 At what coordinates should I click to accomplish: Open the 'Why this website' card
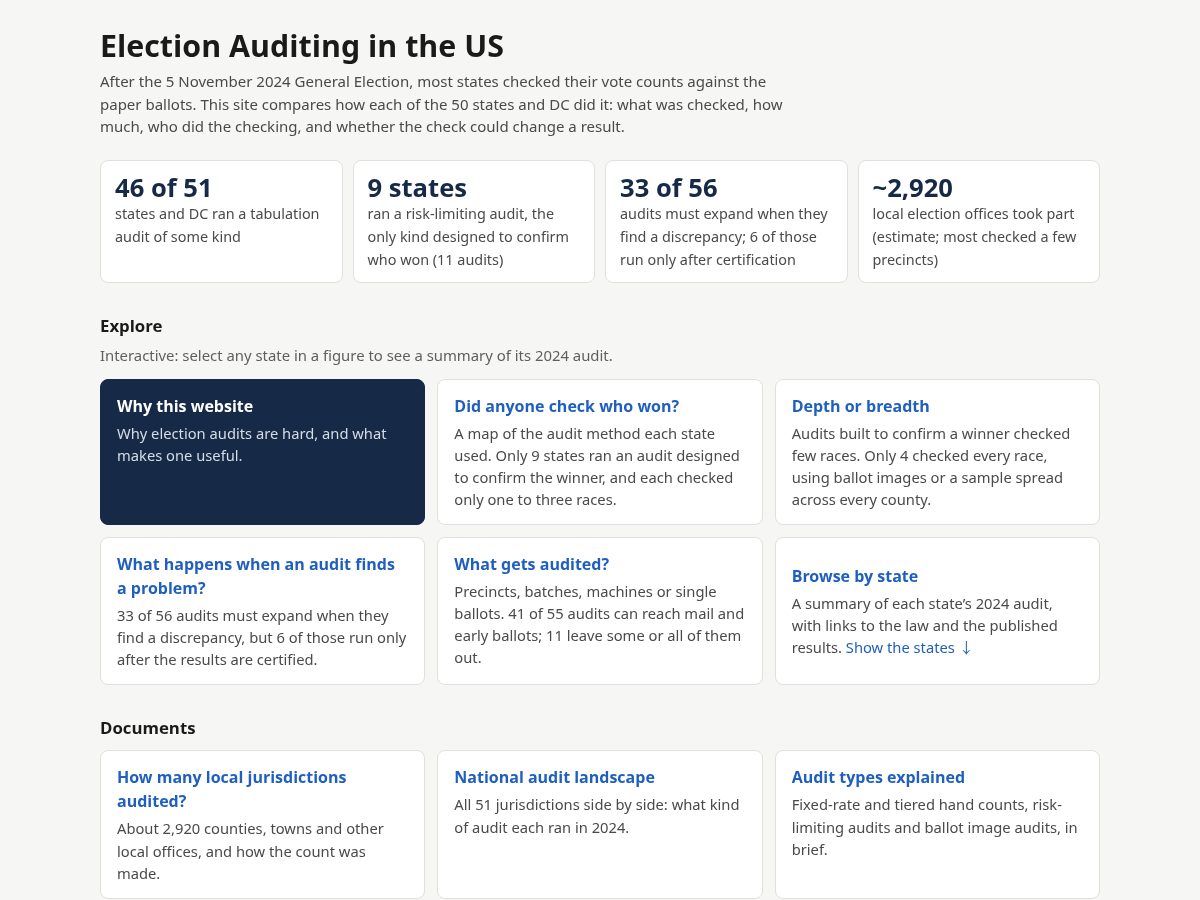[x=262, y=452]
